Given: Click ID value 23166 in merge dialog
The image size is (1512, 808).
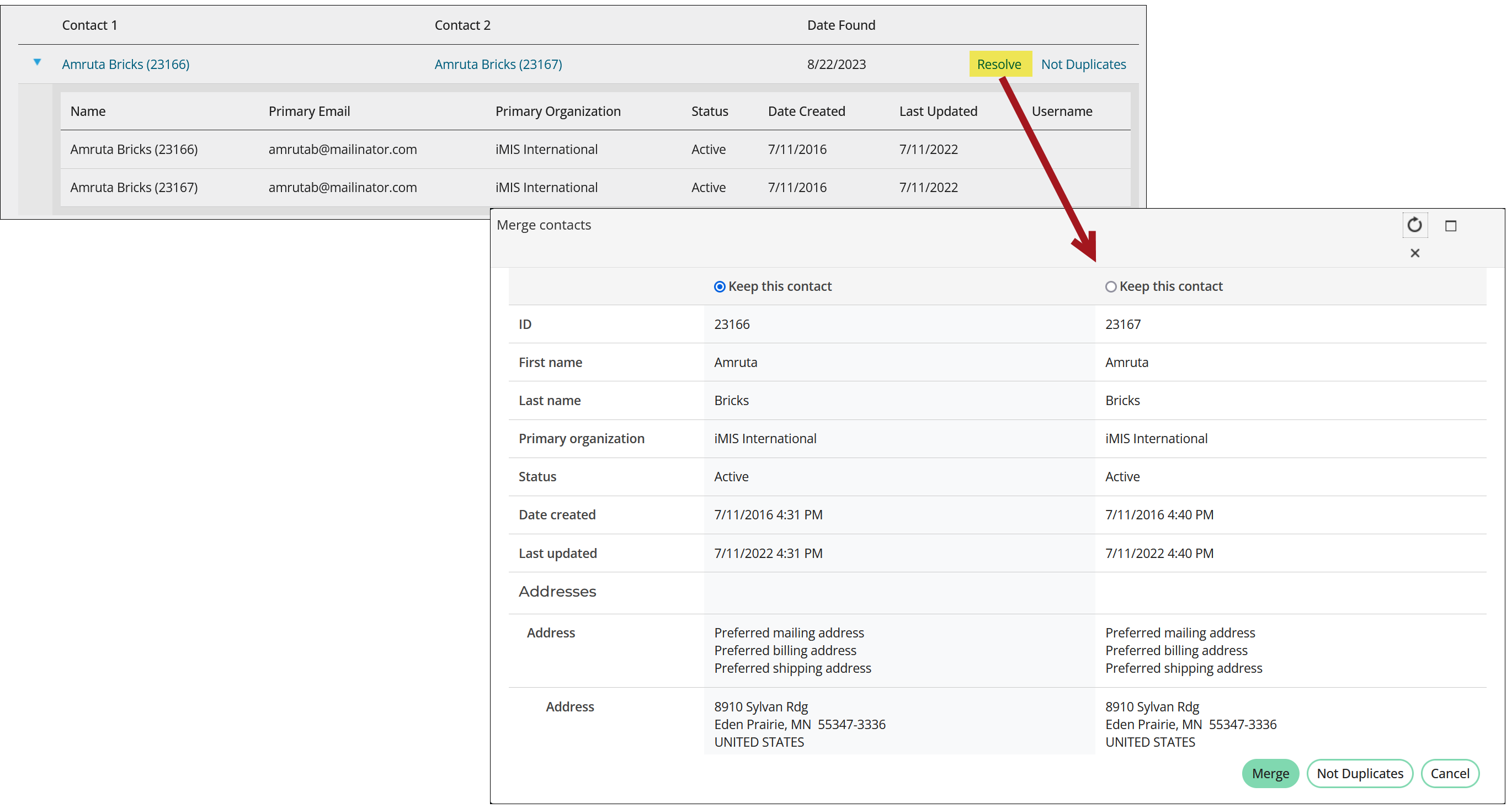Looking at the screenshot, I should [x=731, y=324].
